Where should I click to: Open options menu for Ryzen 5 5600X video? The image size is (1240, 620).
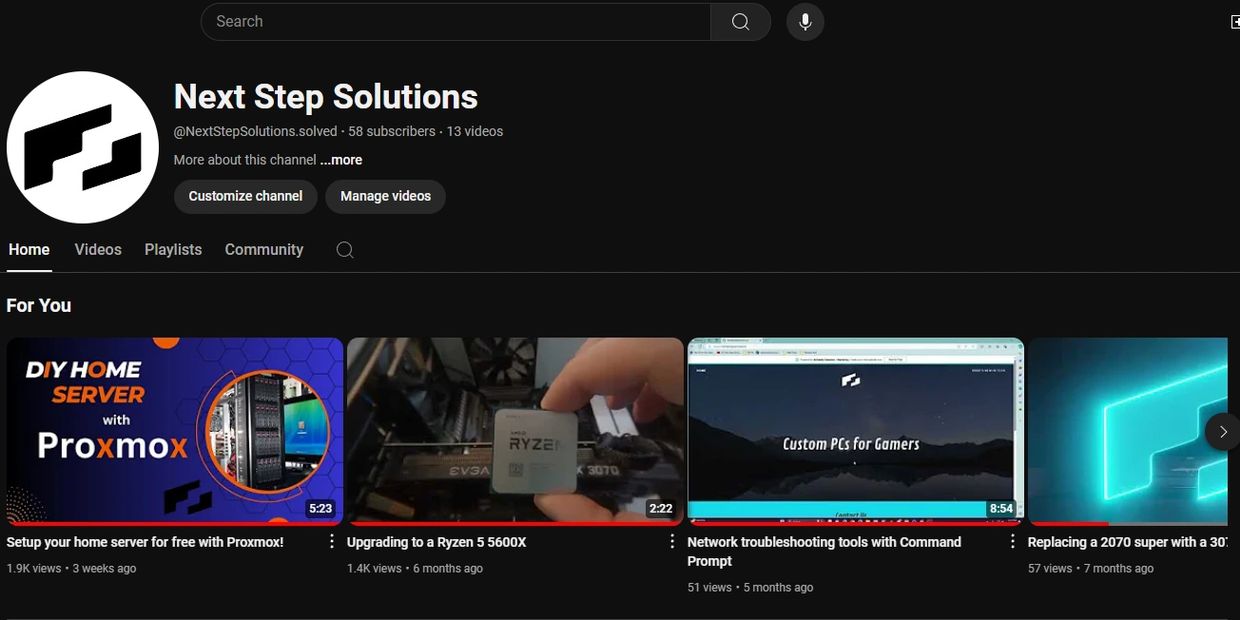click(672, 542)
